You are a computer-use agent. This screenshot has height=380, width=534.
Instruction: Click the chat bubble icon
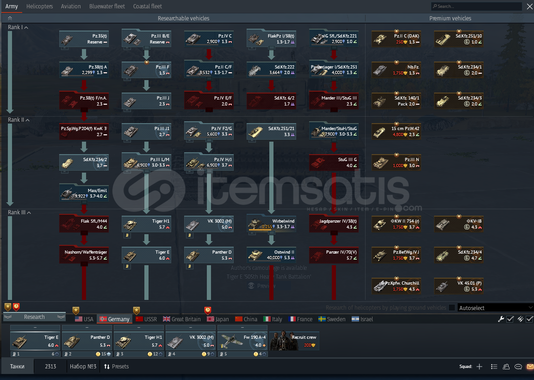tap(518, 366)
